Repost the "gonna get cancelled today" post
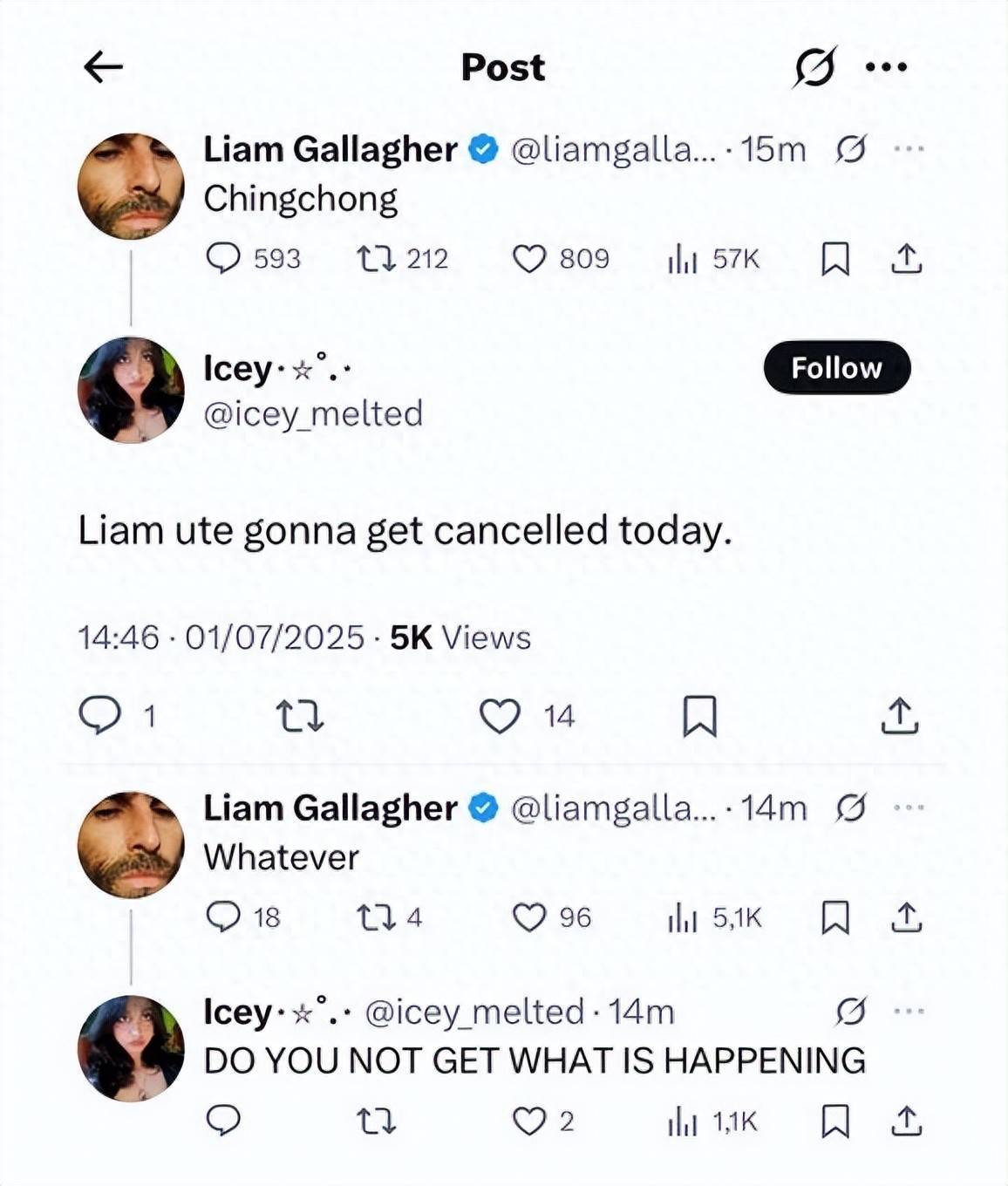1008x1186 pixels. tap(300, 716)
